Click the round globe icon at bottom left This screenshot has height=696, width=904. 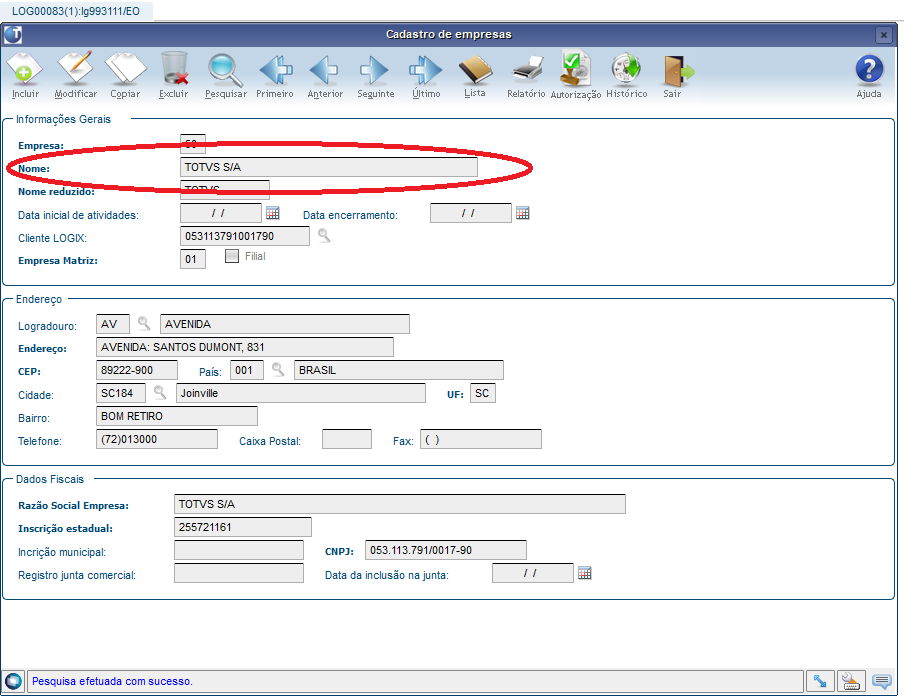(13, 682)
